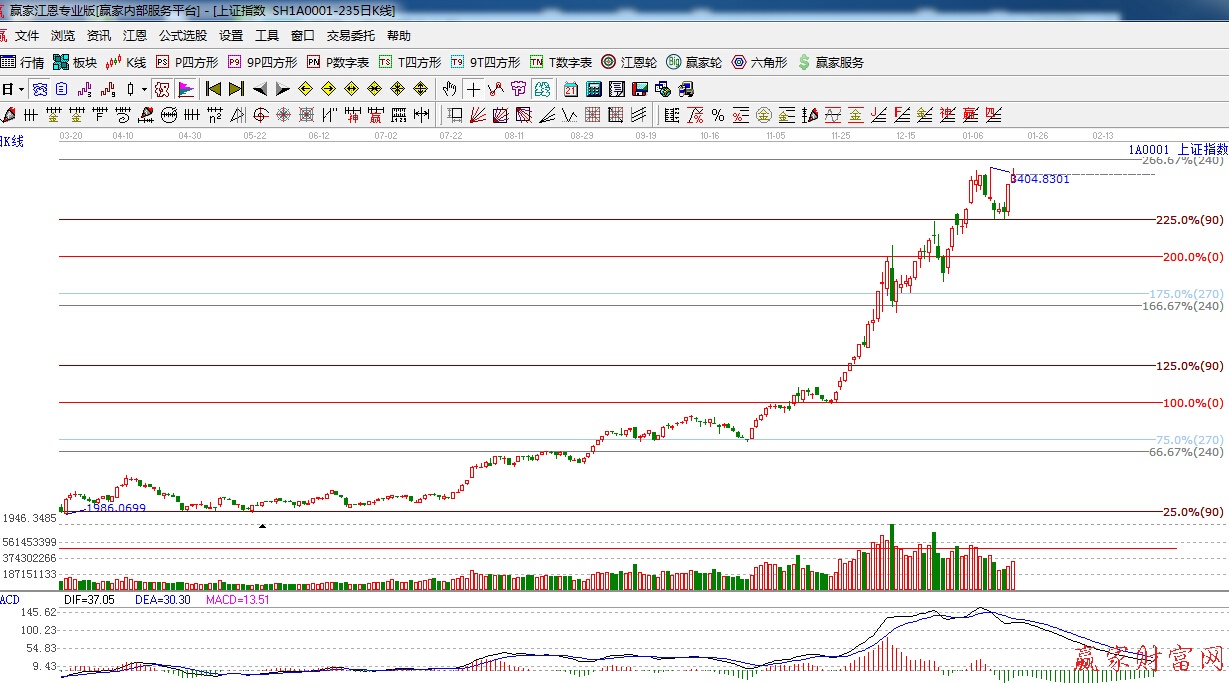Jump to first bar using skip-back icon
Screen dimensions: 1229x683
213,89
